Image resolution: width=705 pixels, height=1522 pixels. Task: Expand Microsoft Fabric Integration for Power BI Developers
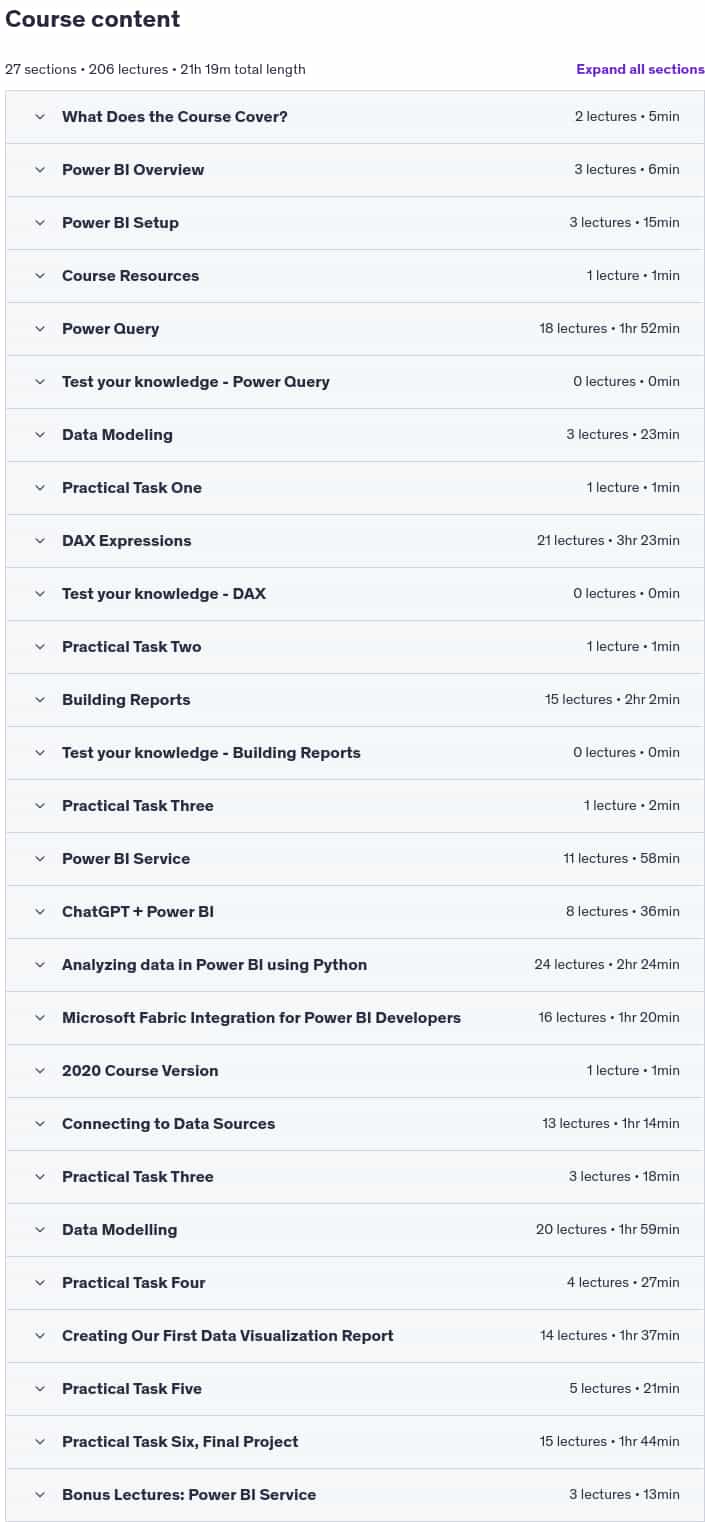click(355, 1018)
